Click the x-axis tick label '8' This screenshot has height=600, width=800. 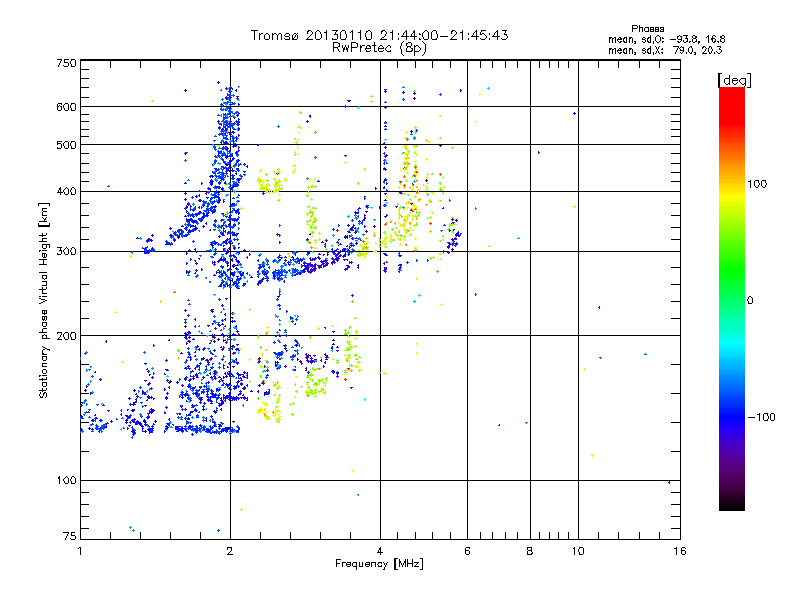[x=530, y=551]
